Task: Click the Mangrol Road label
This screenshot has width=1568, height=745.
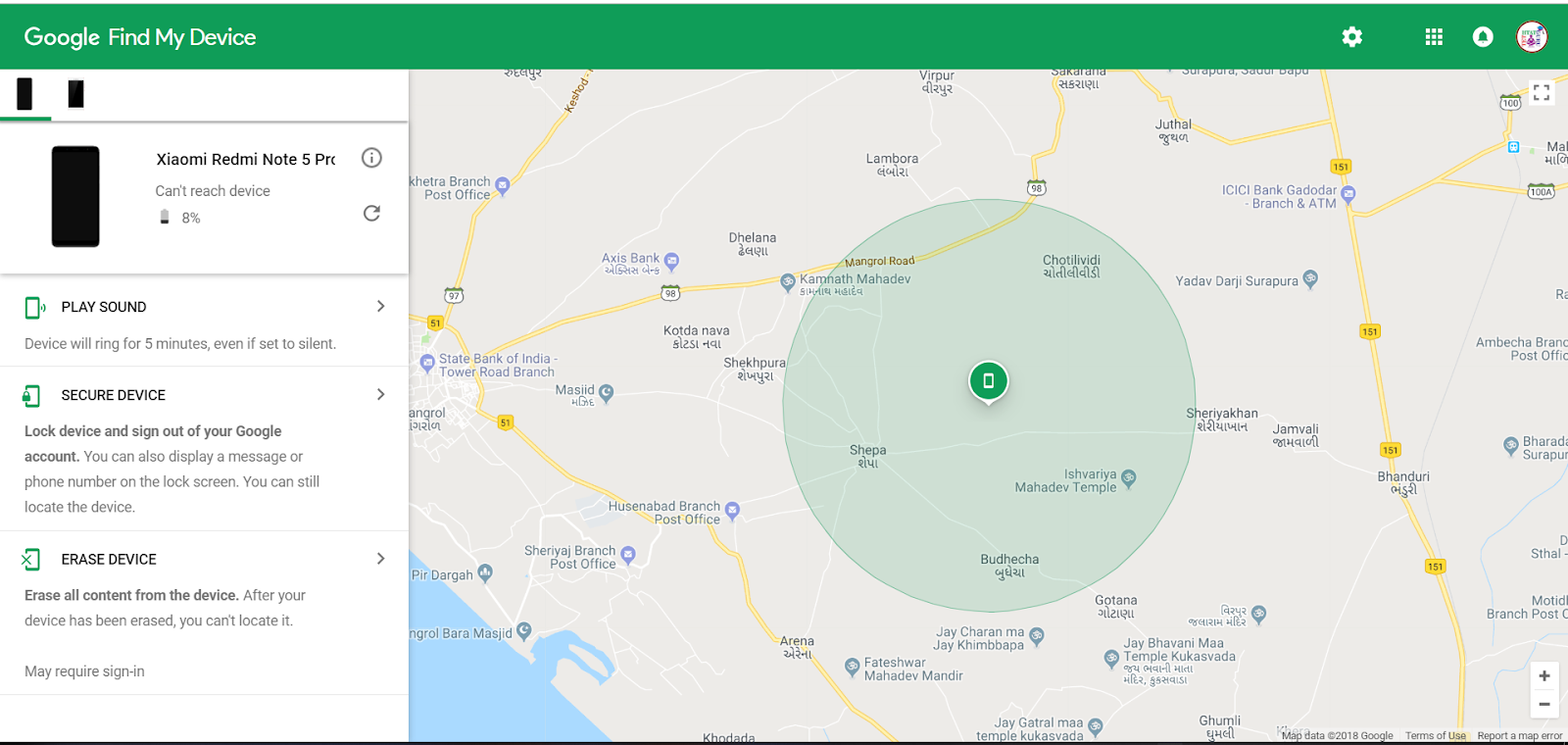Action: 880,261
